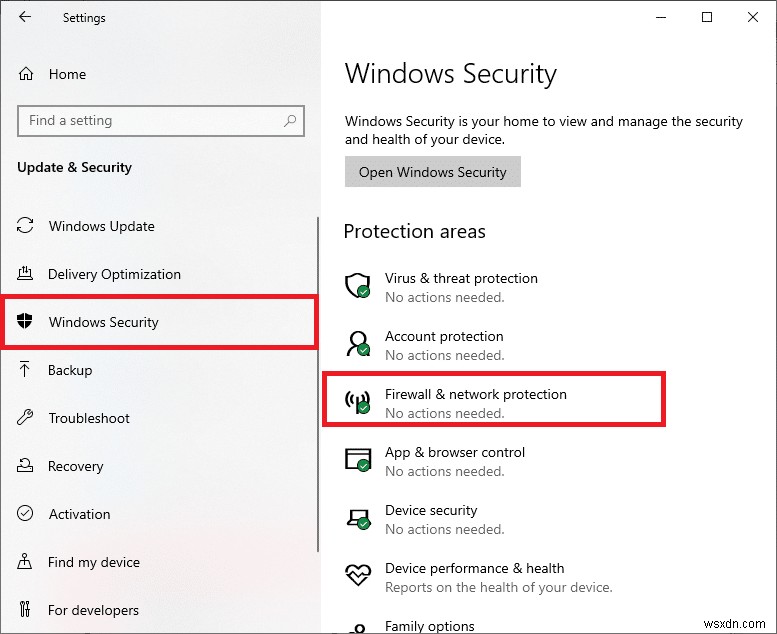Click the back arrow icon
The height and width of the screenshot is (634, 777).
(25, 17)
